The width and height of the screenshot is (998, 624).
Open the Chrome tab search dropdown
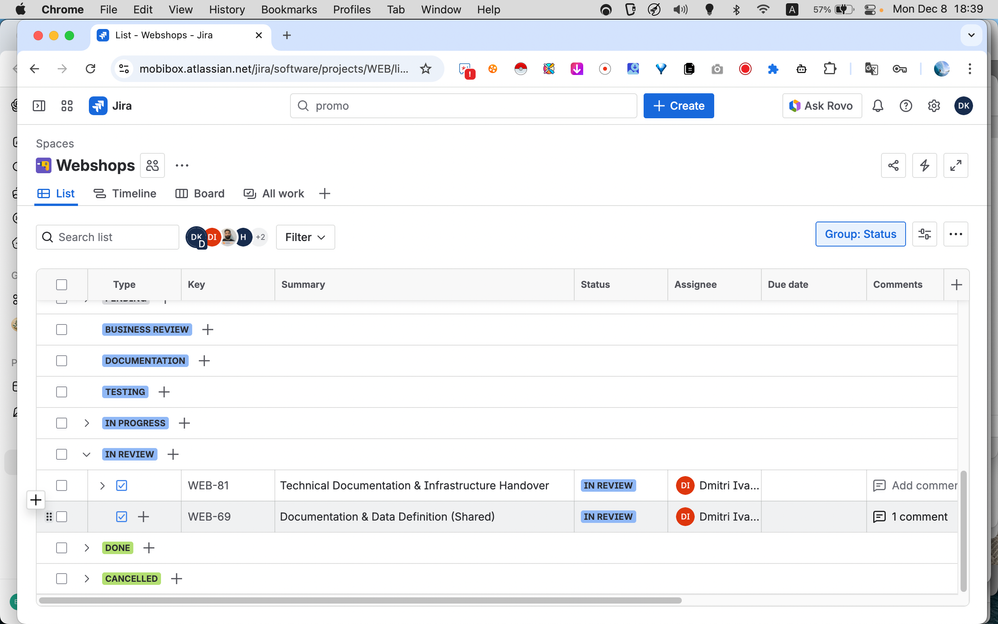coord(971,35)
